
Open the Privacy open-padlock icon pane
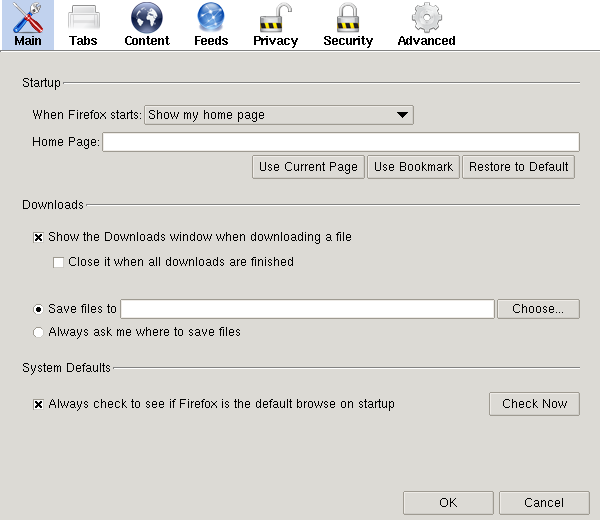pyautogui.click(x=276, y=24)
